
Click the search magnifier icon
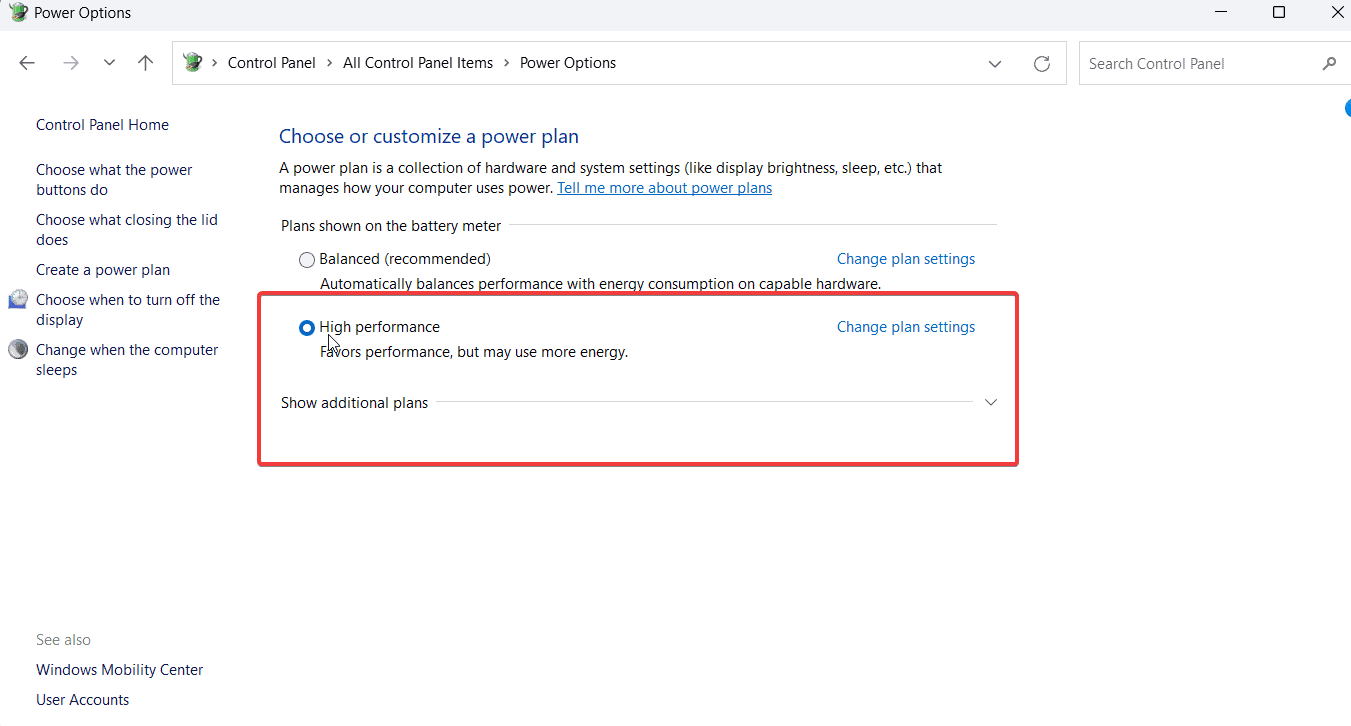pyautogui.click(x=1329, y=63)
